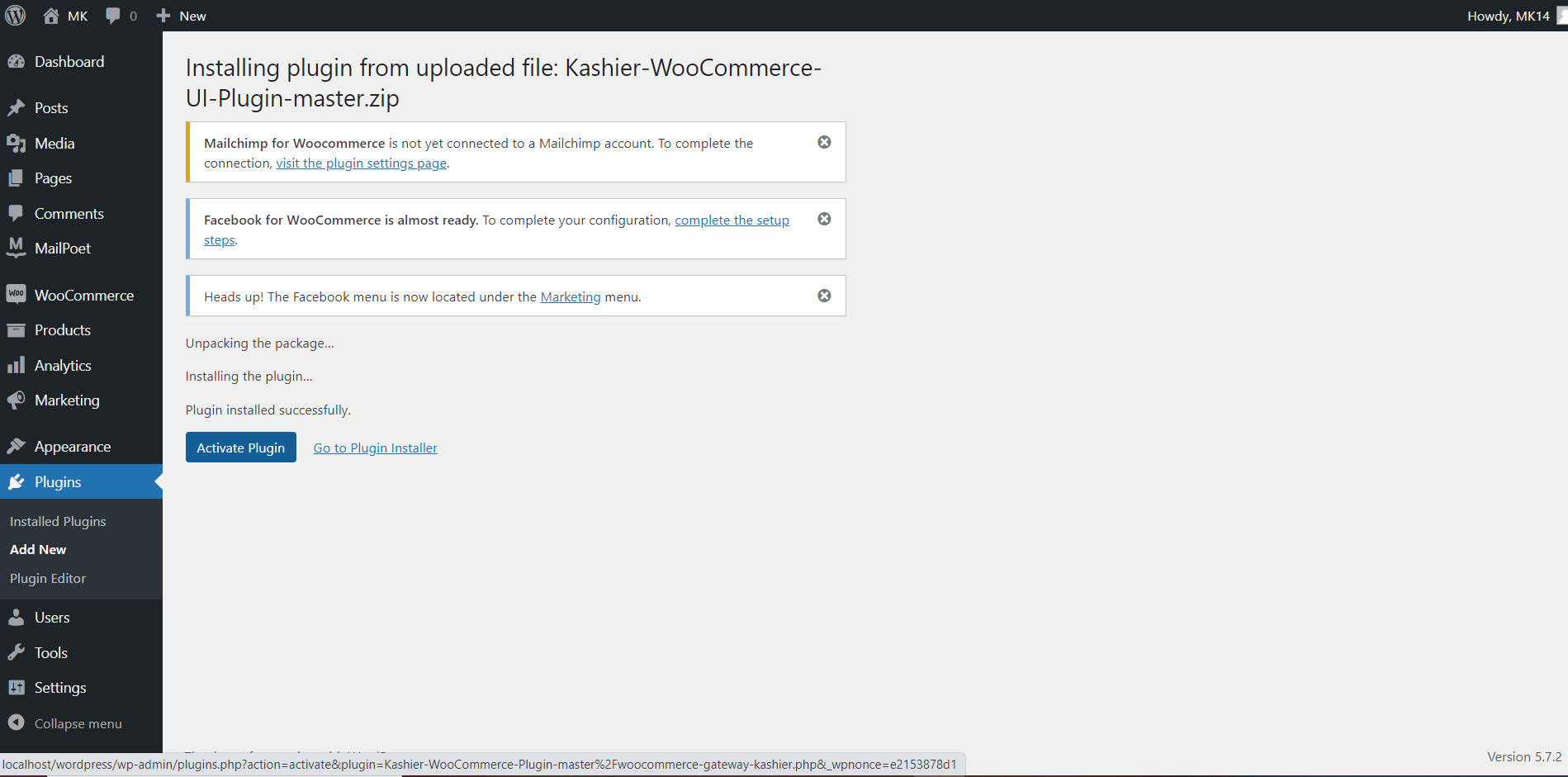Click the MK site name

tap(78, 17)
